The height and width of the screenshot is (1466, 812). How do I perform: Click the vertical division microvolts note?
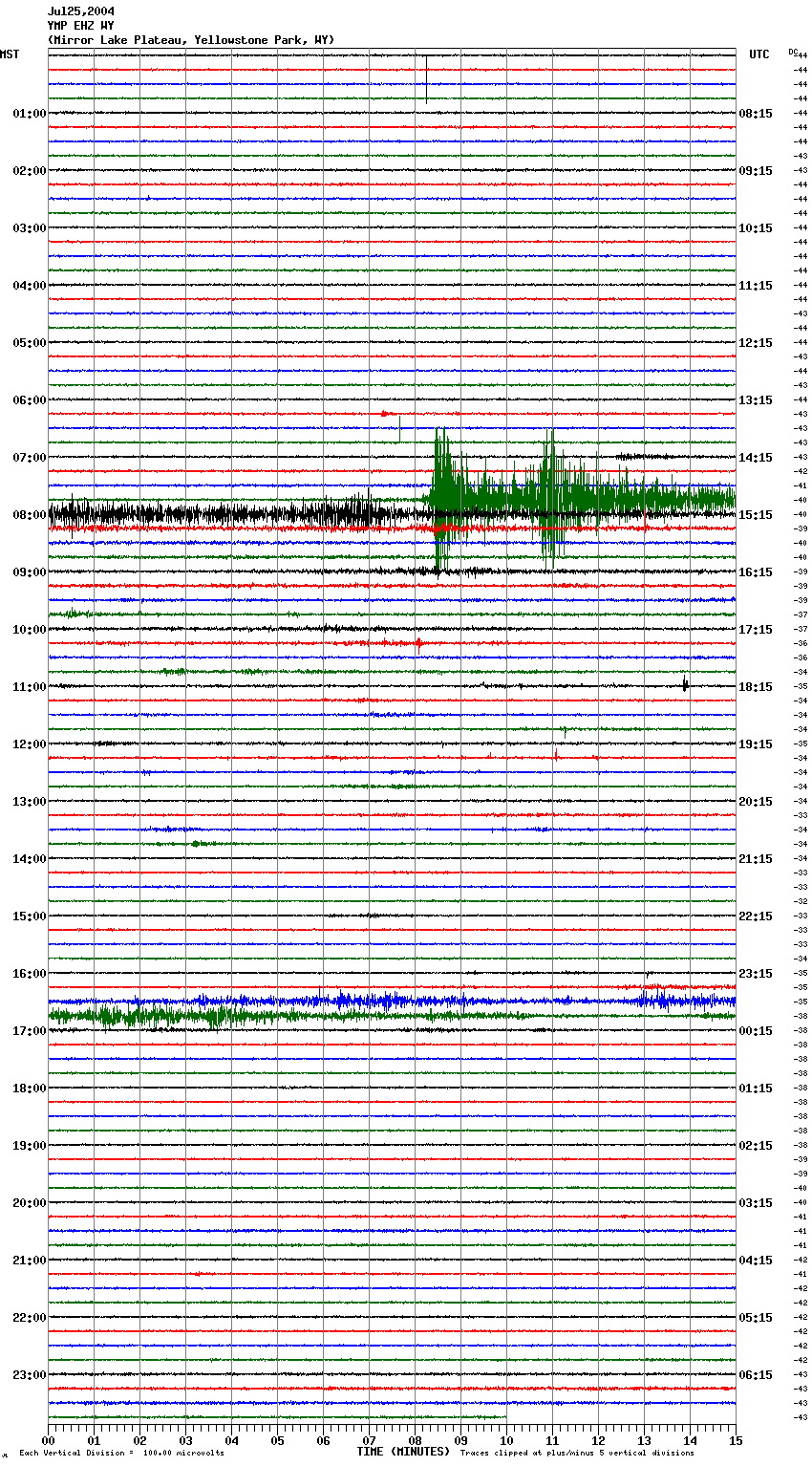121,1453
